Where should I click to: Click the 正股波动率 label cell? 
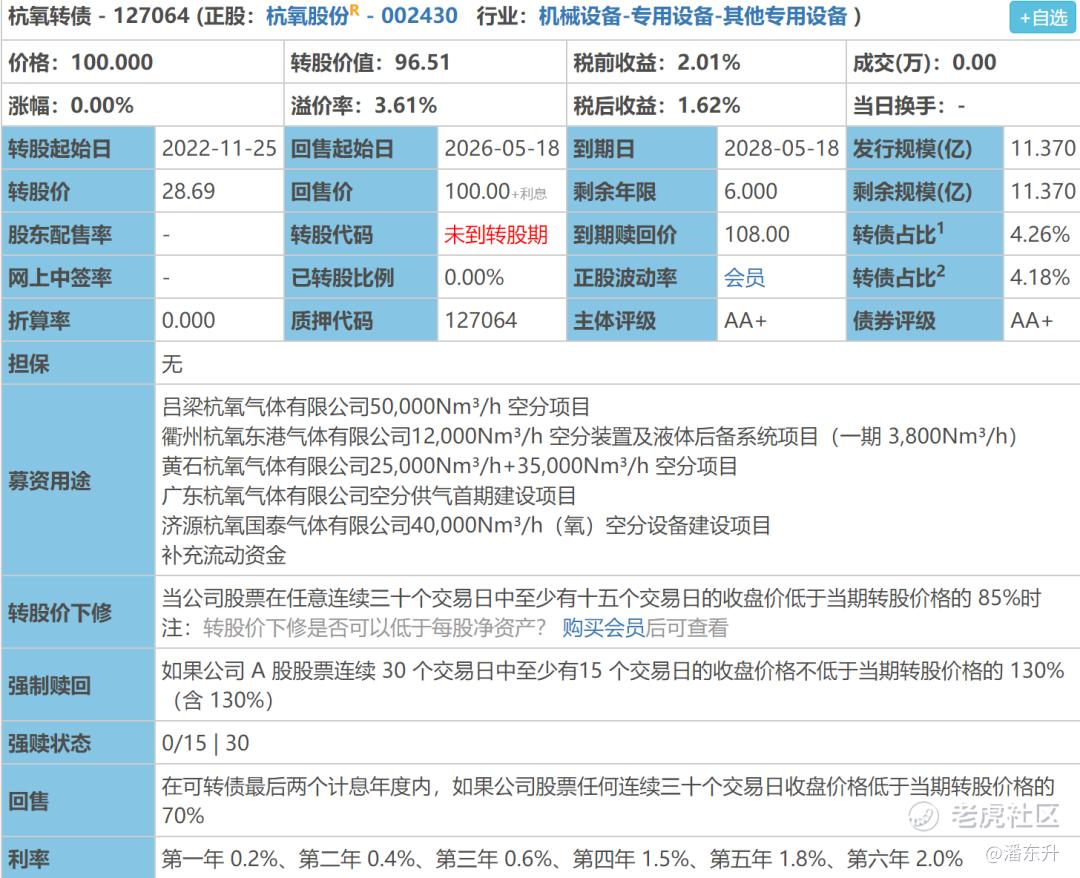click(642, 278)
